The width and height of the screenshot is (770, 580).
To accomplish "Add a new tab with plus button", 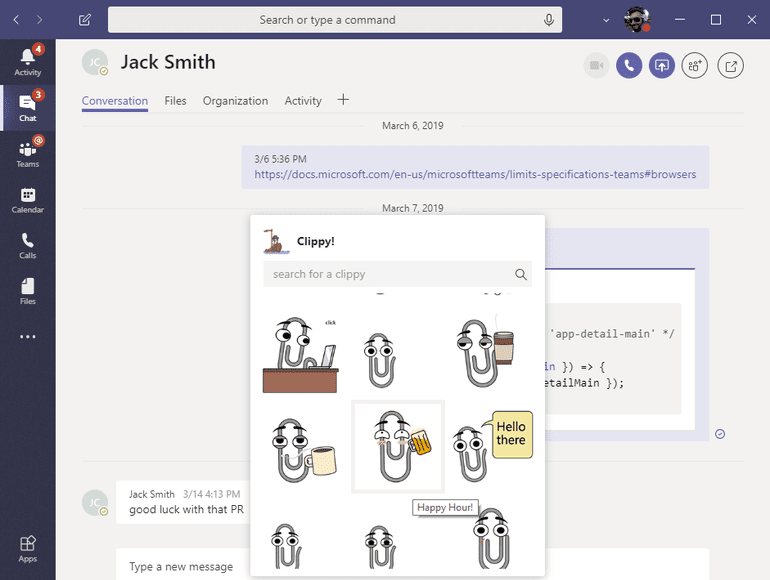I will click(x=343, y=100).
